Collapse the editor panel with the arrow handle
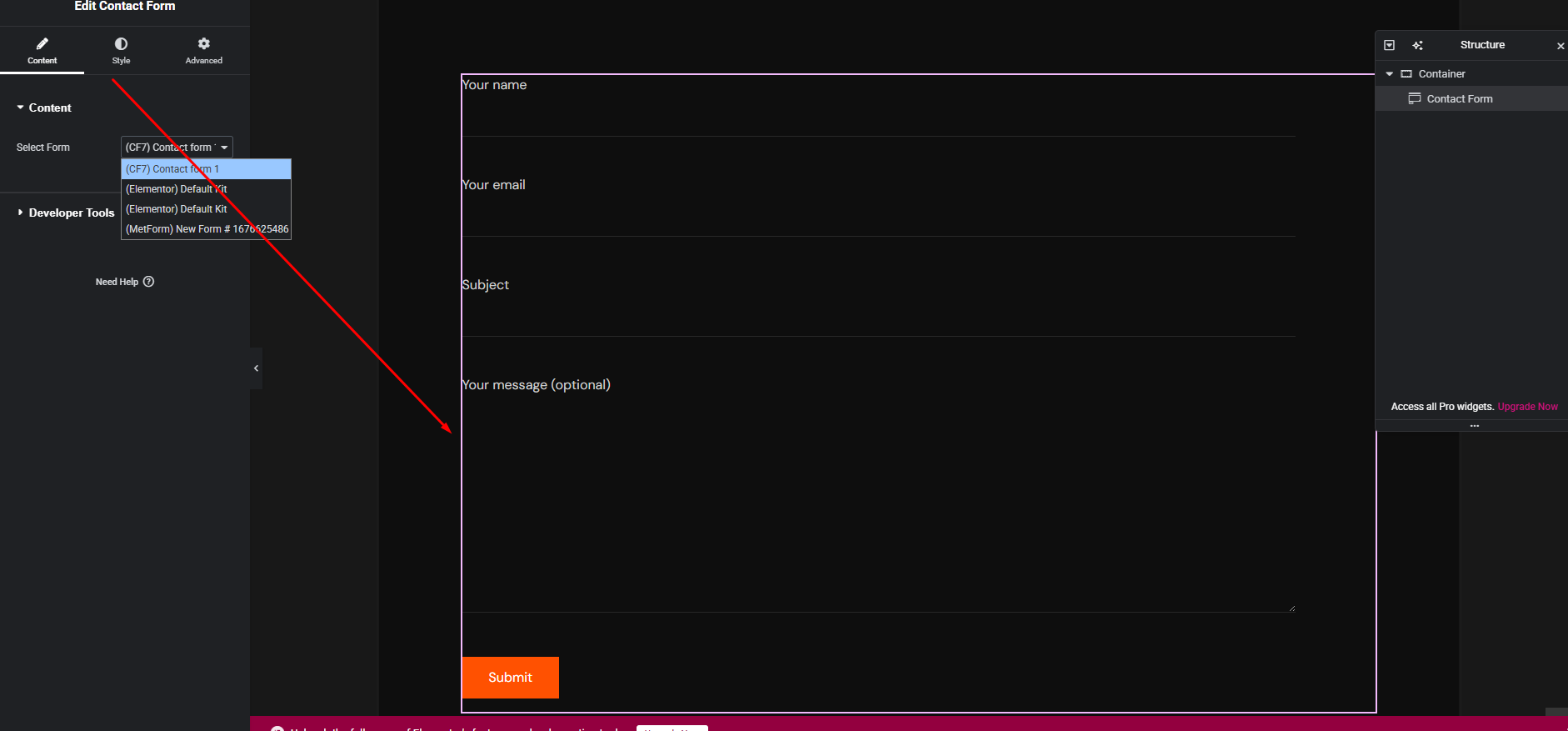This screenshot has height=731, width=1568. tap(256, 368)
